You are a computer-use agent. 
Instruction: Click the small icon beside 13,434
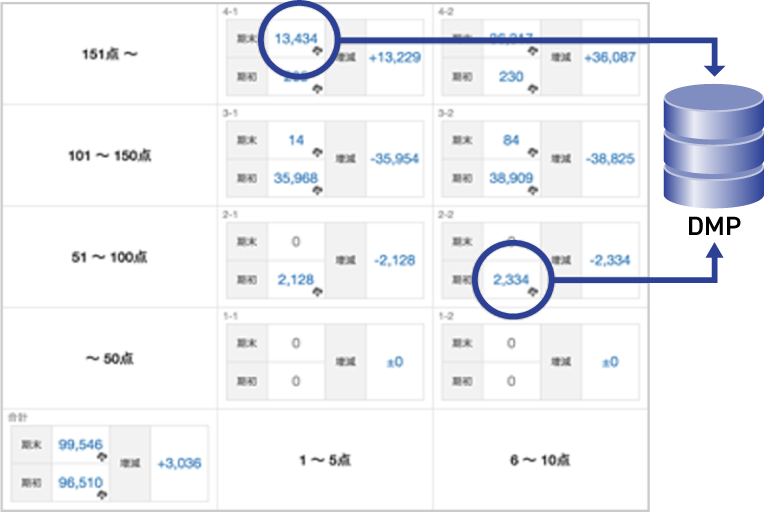[x=316, y=50]
